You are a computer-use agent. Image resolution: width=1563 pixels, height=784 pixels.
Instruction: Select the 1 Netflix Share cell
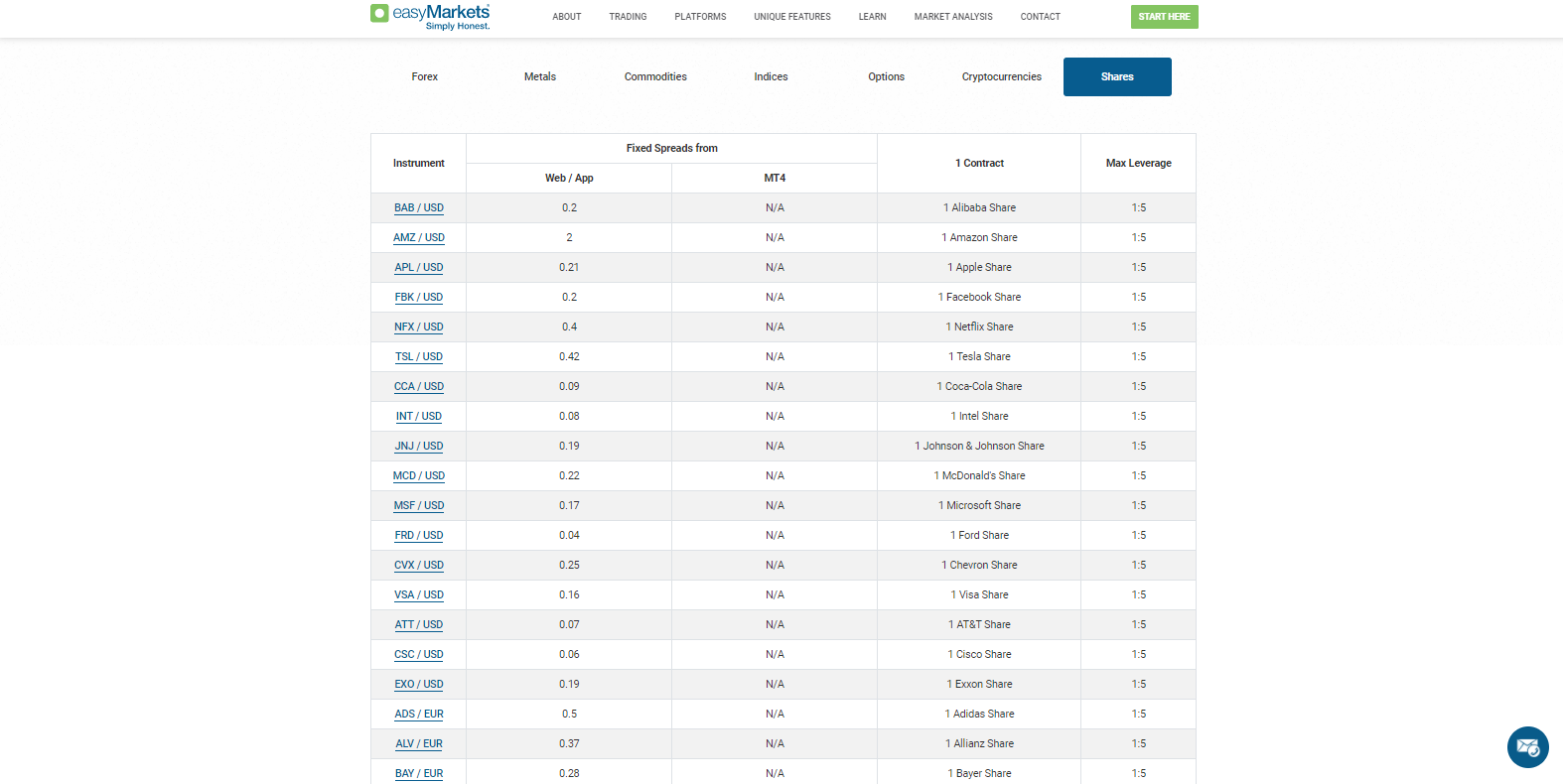click(980, 327)
